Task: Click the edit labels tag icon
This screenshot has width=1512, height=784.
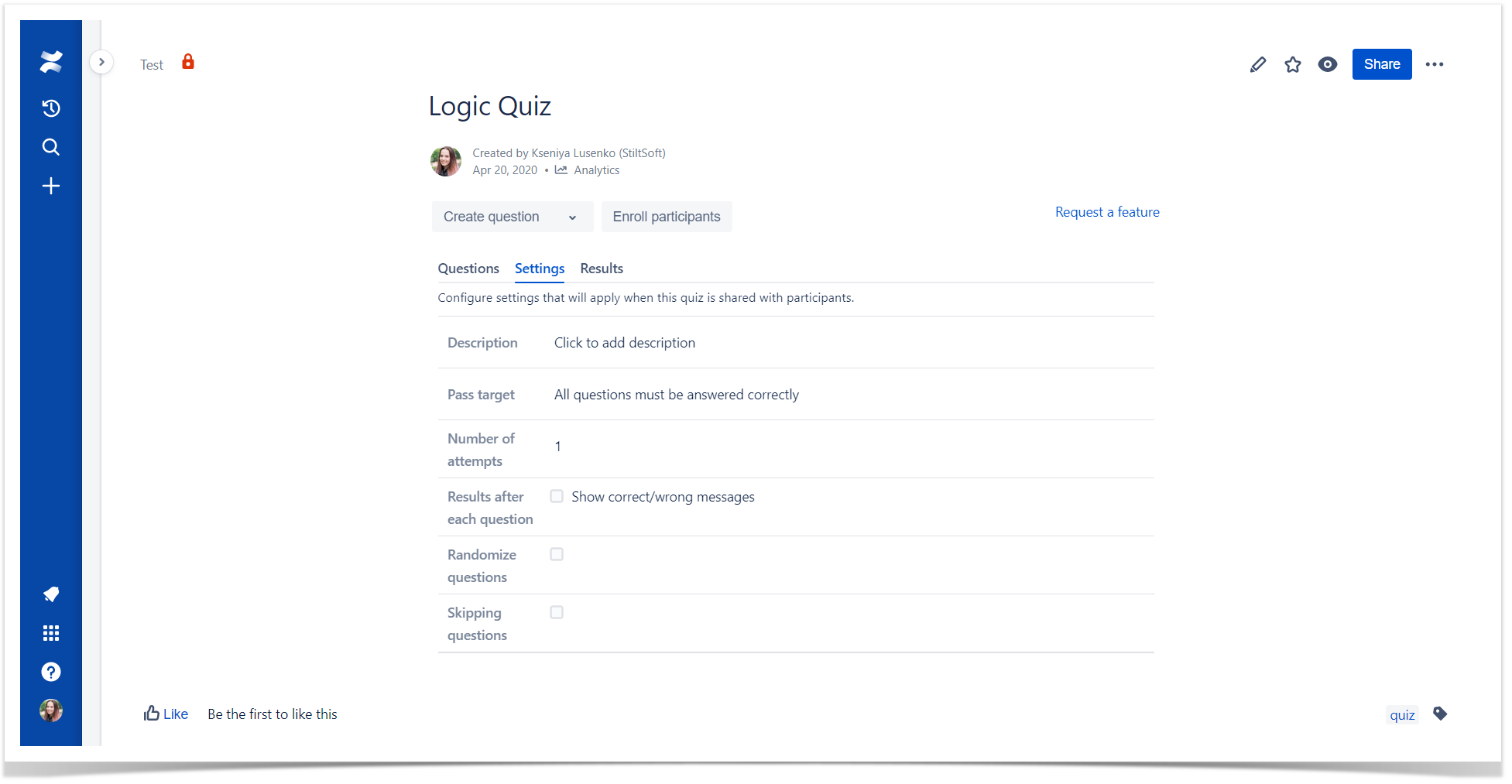Action: coord(1440,714)
